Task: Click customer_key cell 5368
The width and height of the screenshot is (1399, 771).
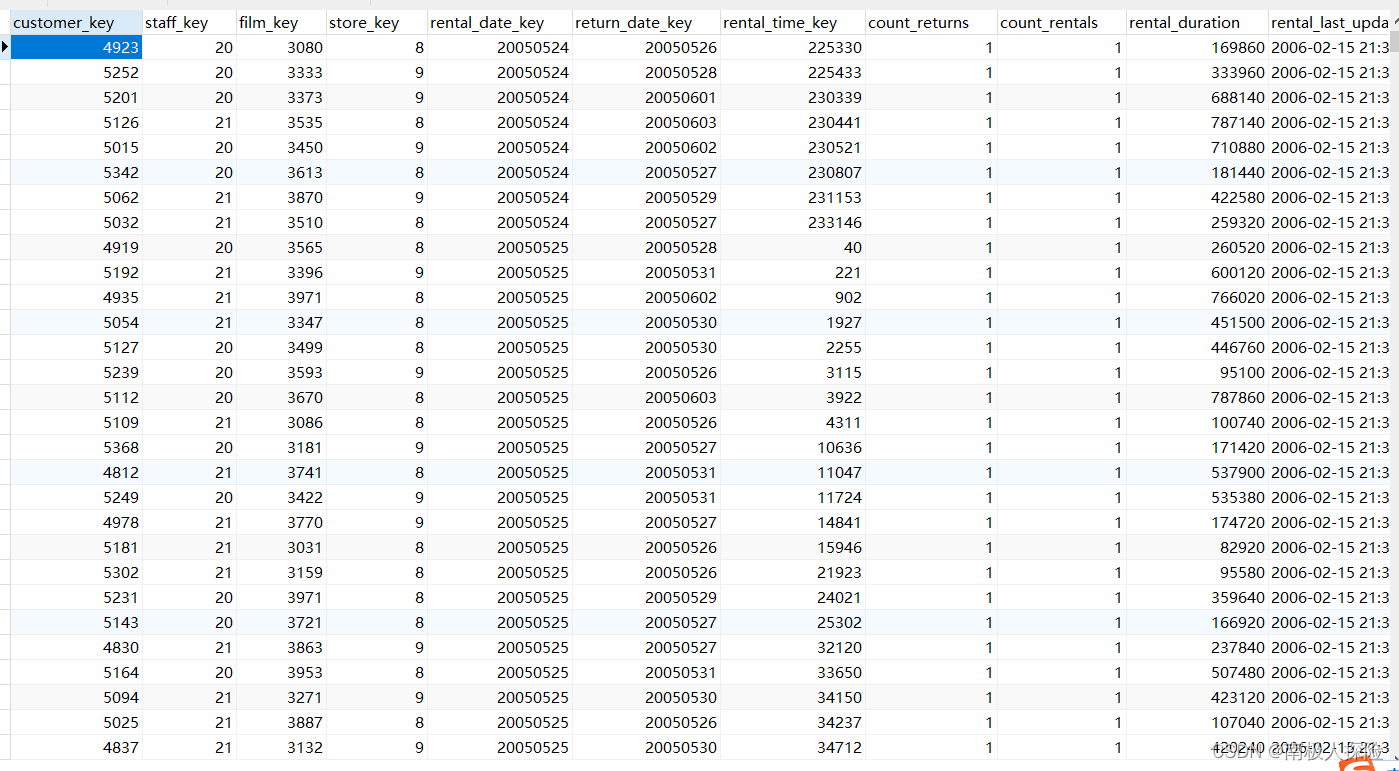Action: pyautogui.click(x=77, y=447)
